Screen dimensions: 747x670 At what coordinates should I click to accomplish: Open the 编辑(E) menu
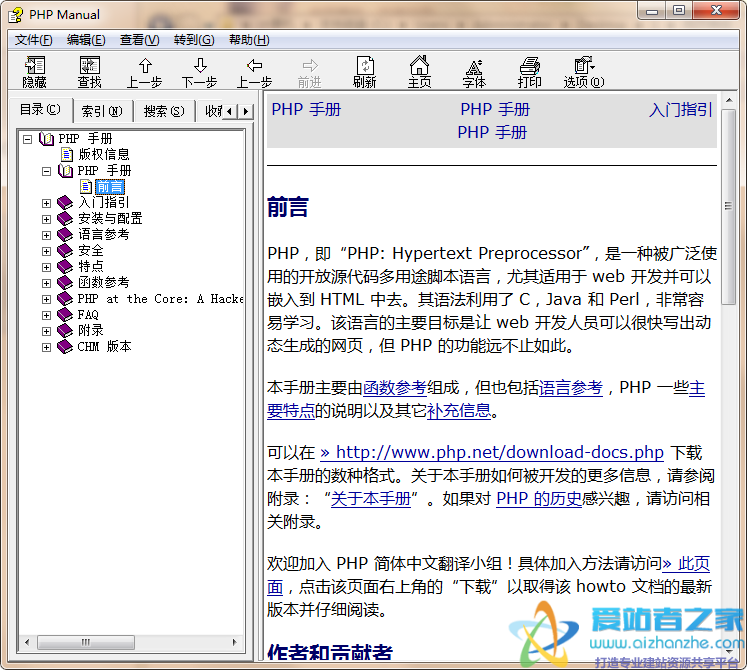[86, 40]
